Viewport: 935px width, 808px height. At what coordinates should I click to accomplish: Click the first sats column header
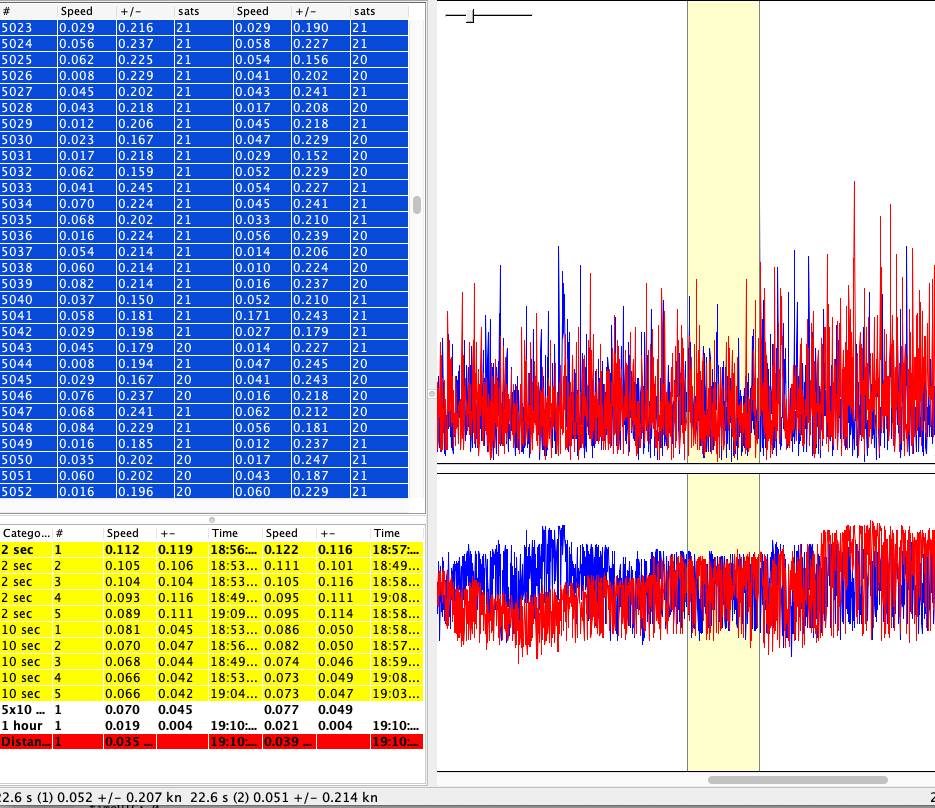[x=202, y=11]
